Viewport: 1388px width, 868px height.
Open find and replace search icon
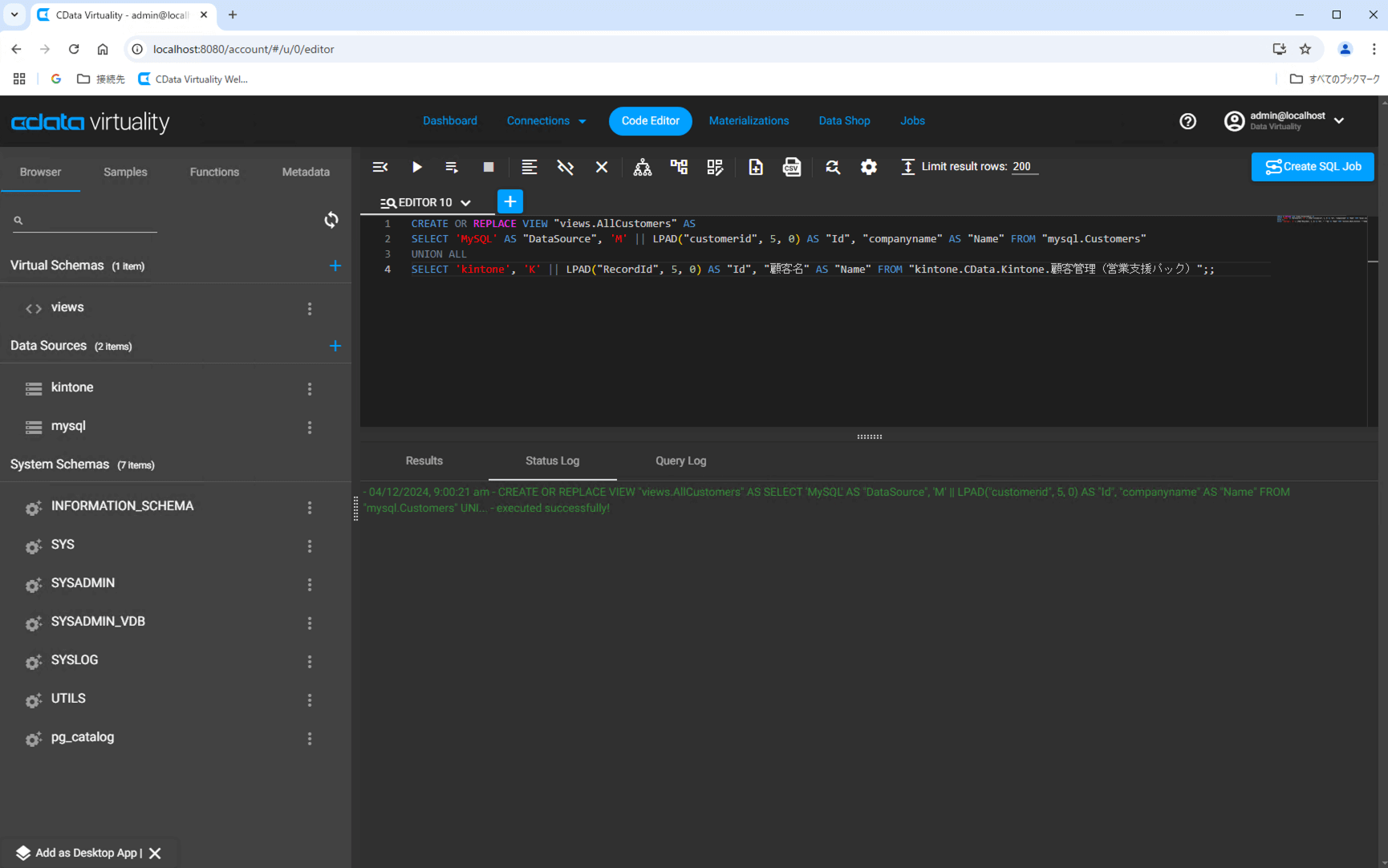click(833, 167)
